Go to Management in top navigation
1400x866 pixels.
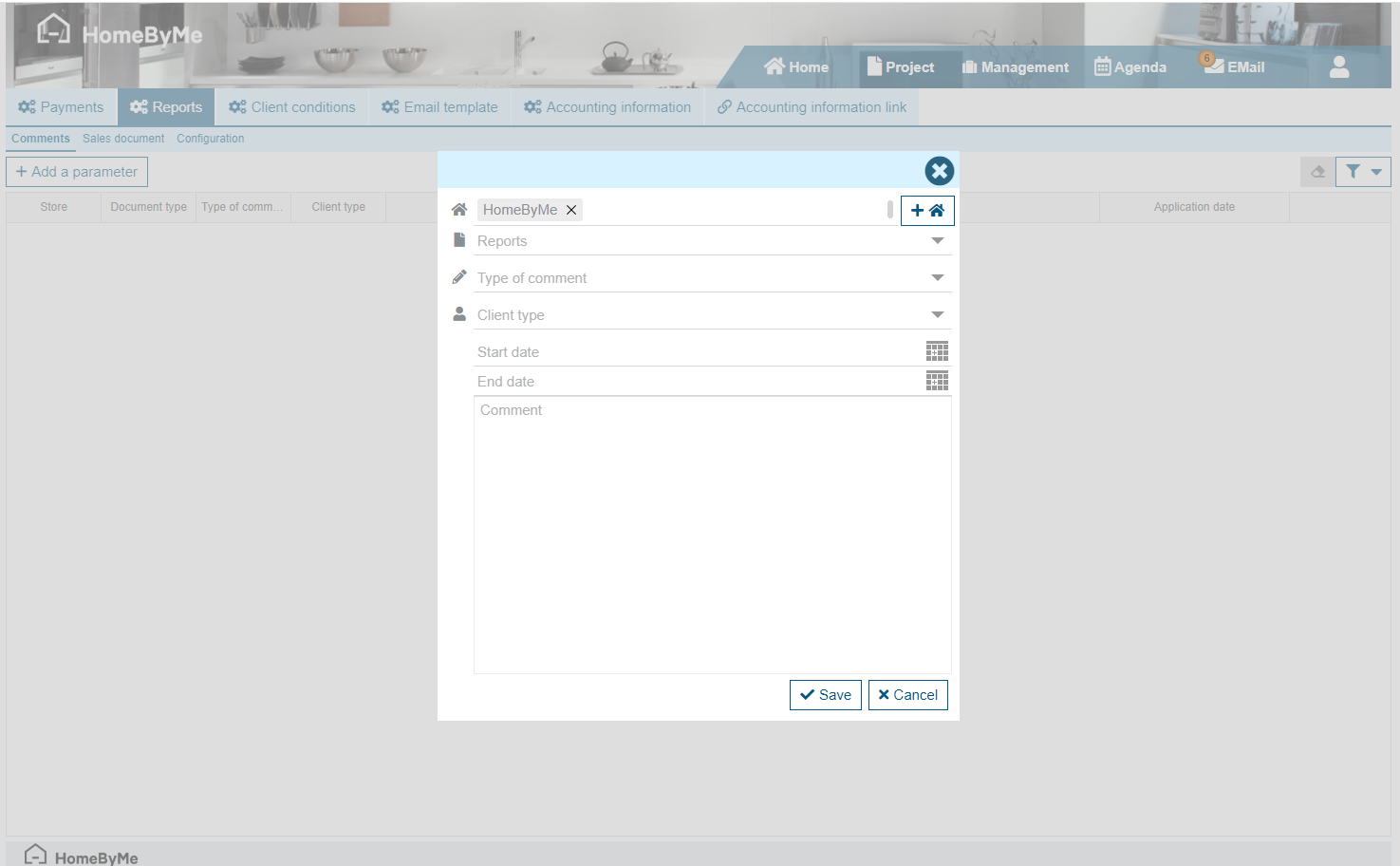tap(1015, 67)
